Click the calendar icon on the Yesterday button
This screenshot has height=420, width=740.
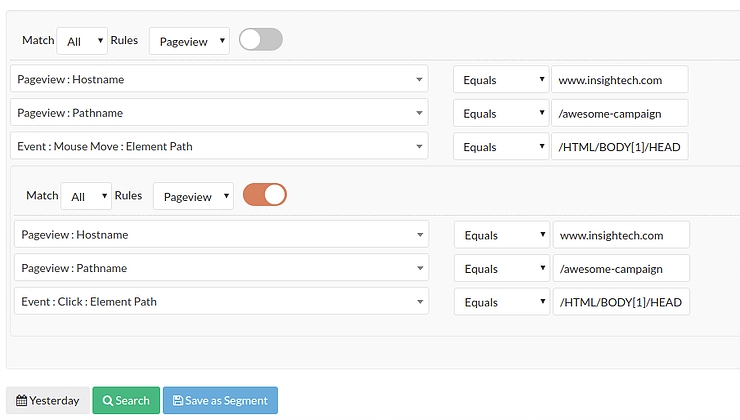pos(21,401)
